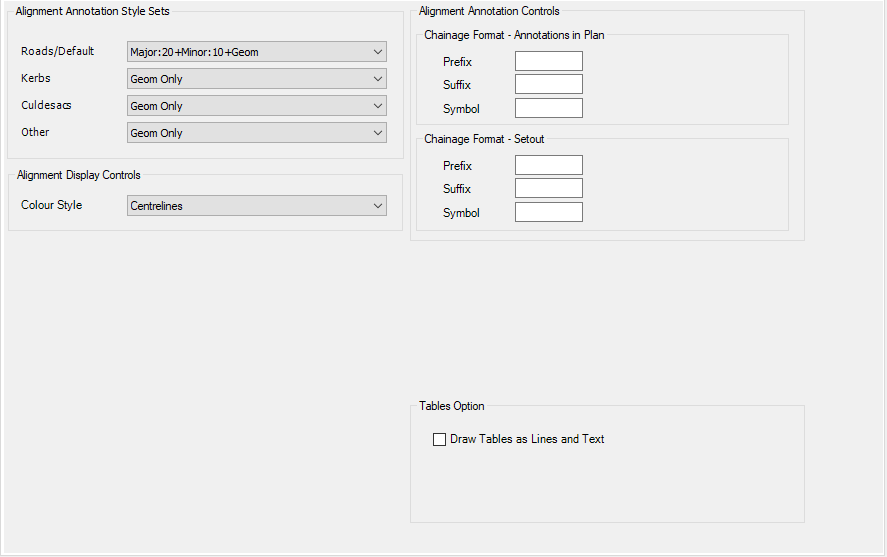Screen dimensions: 887x557
Task: Click the Tables Option group title
Action: (451, 406)
